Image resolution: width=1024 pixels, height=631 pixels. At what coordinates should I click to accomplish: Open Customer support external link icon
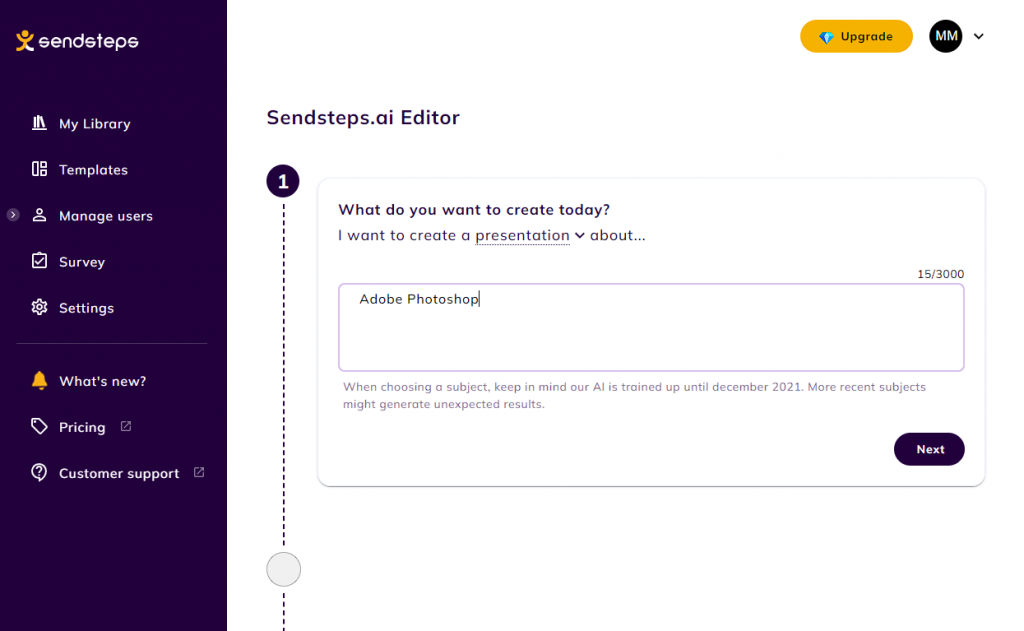[199, 472]
